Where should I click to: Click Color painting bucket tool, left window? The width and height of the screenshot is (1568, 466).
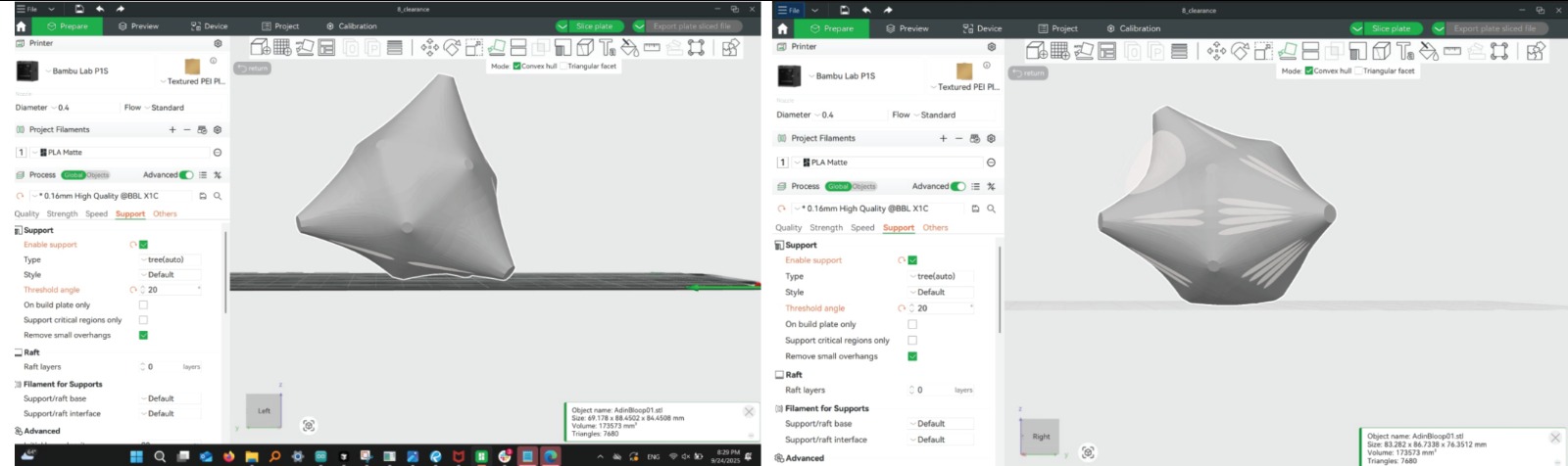(629, 47)
